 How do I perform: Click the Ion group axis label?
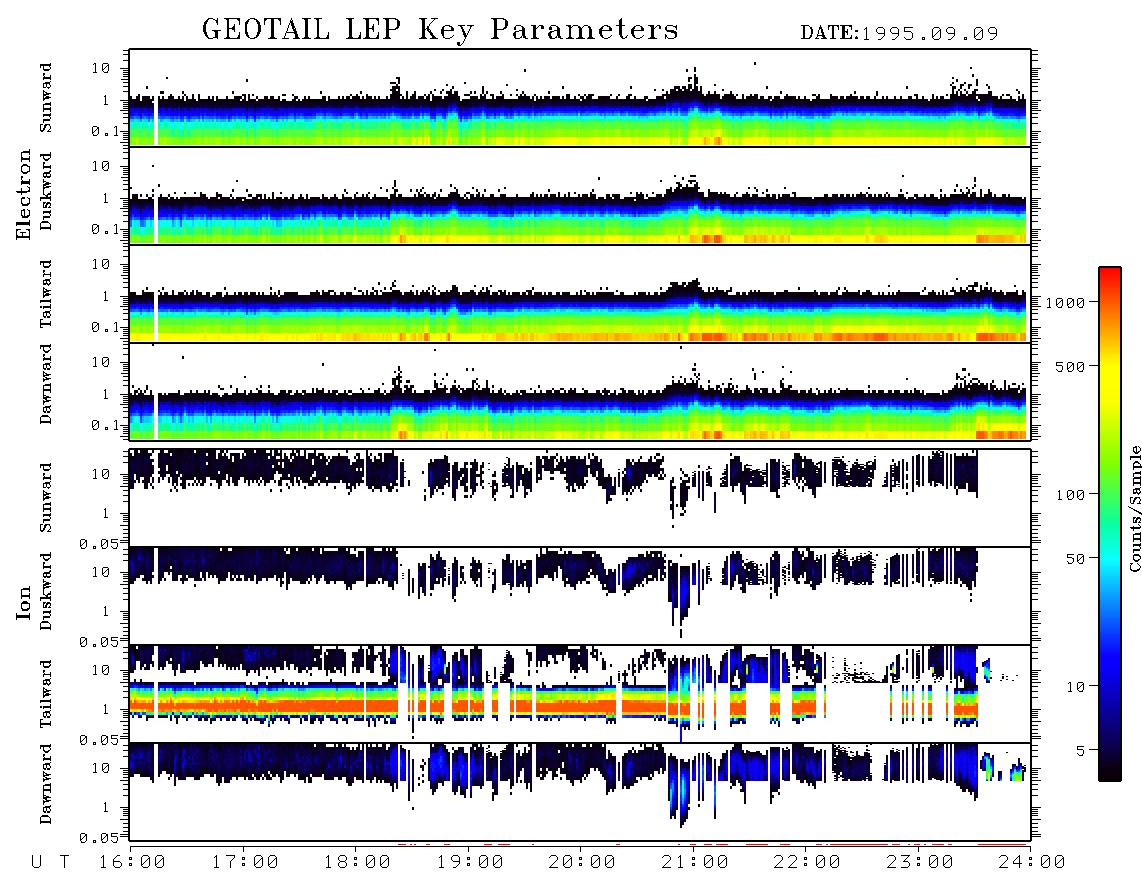24,602
